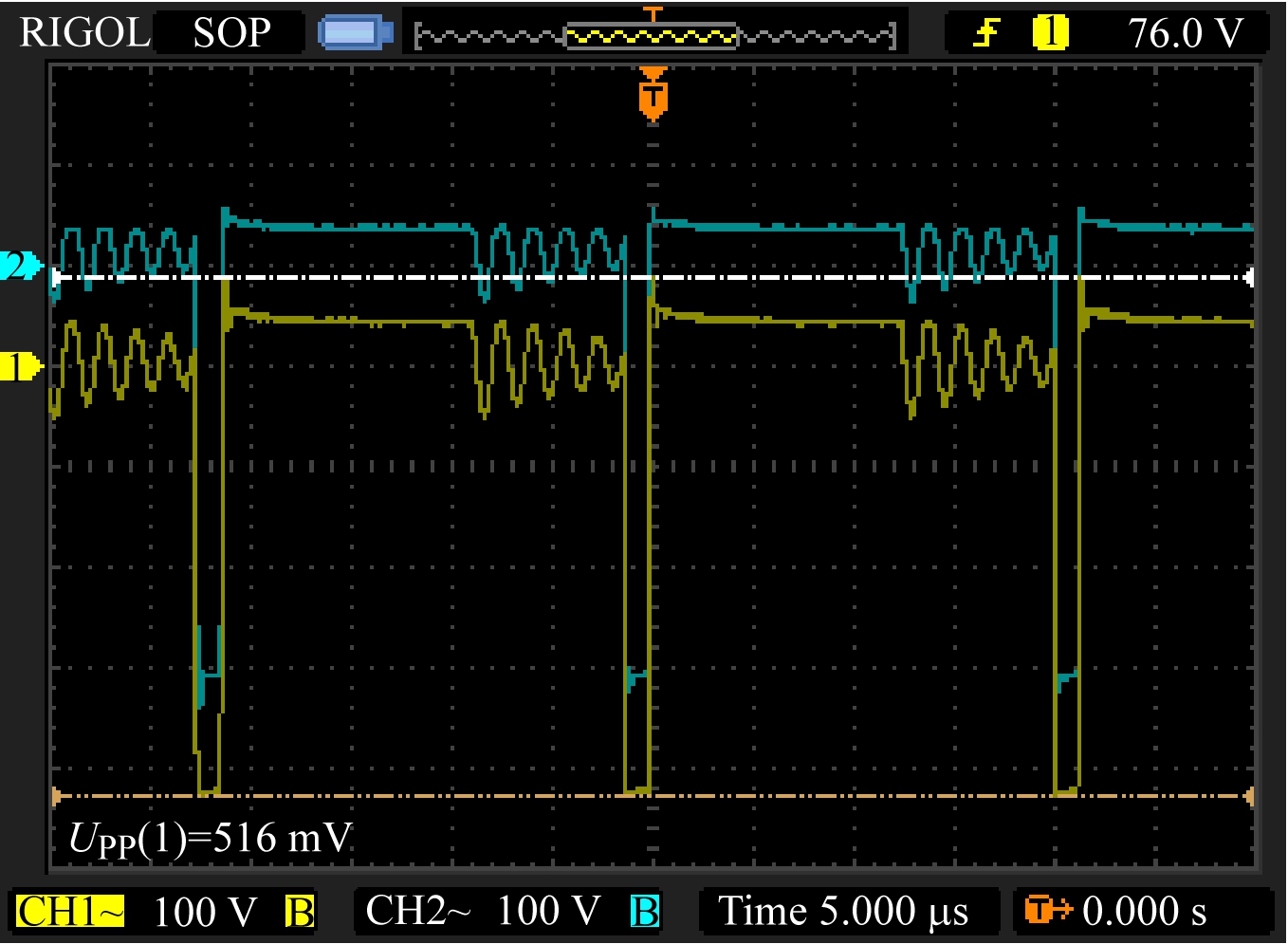Click the 76.0 V trigger level readout
This screenshot has width=1288, height=944.
(1185, 34)
